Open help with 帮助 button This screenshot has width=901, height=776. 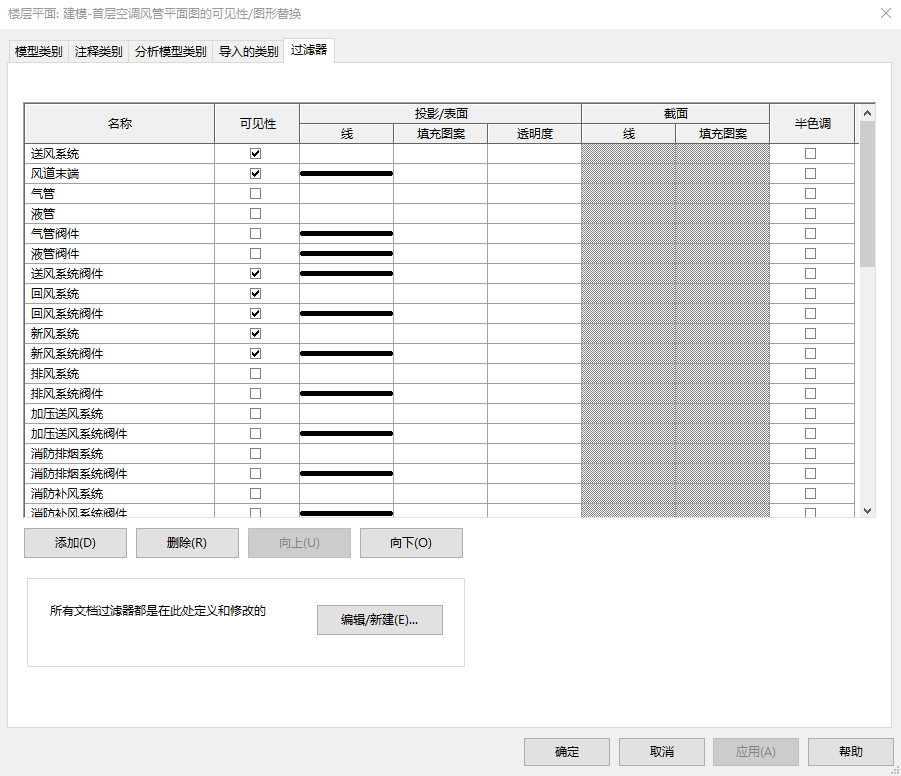[850, 752]
